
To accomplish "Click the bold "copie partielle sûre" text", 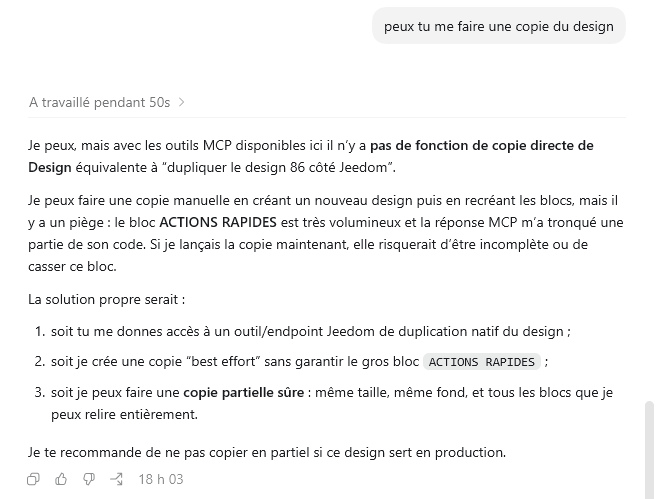I will tap(243, 392).
